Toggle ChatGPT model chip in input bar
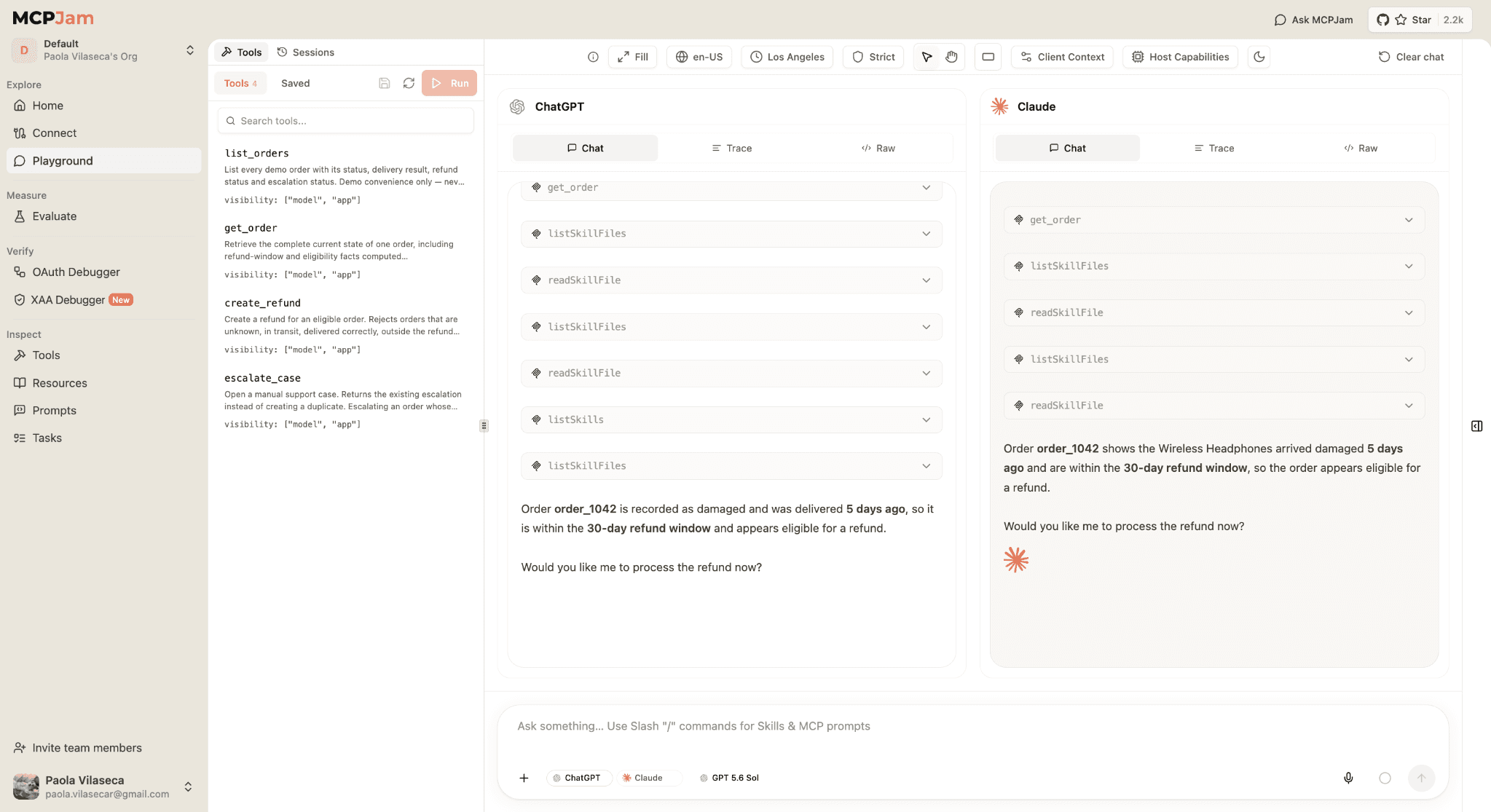The height and width of the screenshot is (812, 1491). pyautogui.click(x=578, y=778)
